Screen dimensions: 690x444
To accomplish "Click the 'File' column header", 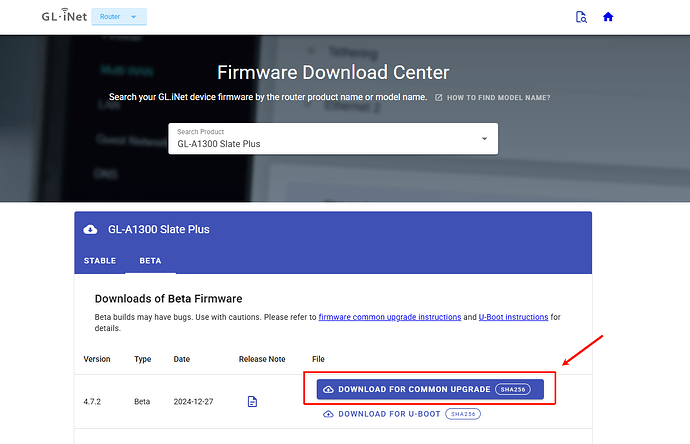I will point(318,359).
